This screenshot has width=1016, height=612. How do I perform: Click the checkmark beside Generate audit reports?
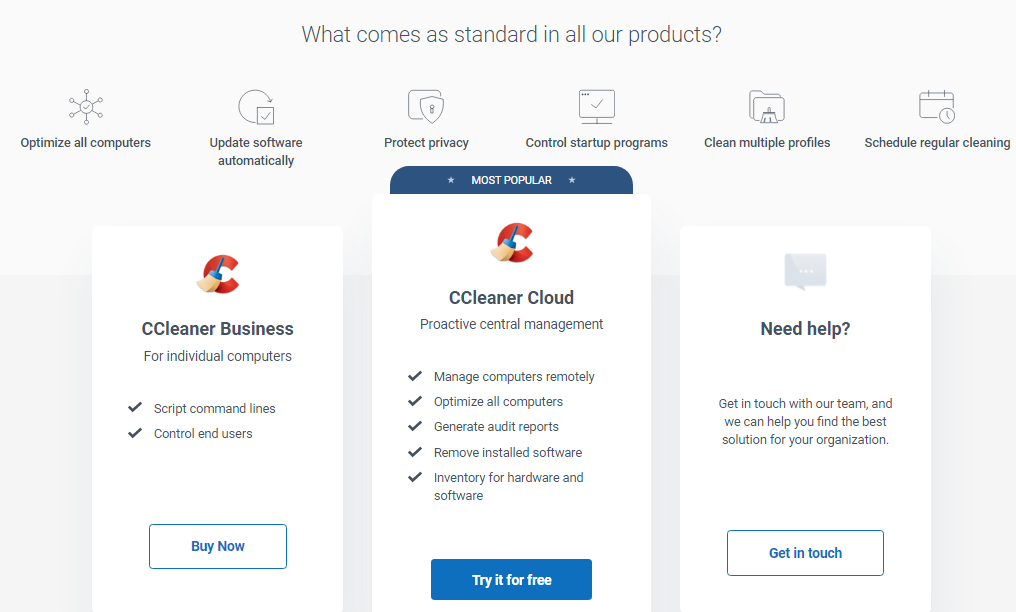click(415, 427)
